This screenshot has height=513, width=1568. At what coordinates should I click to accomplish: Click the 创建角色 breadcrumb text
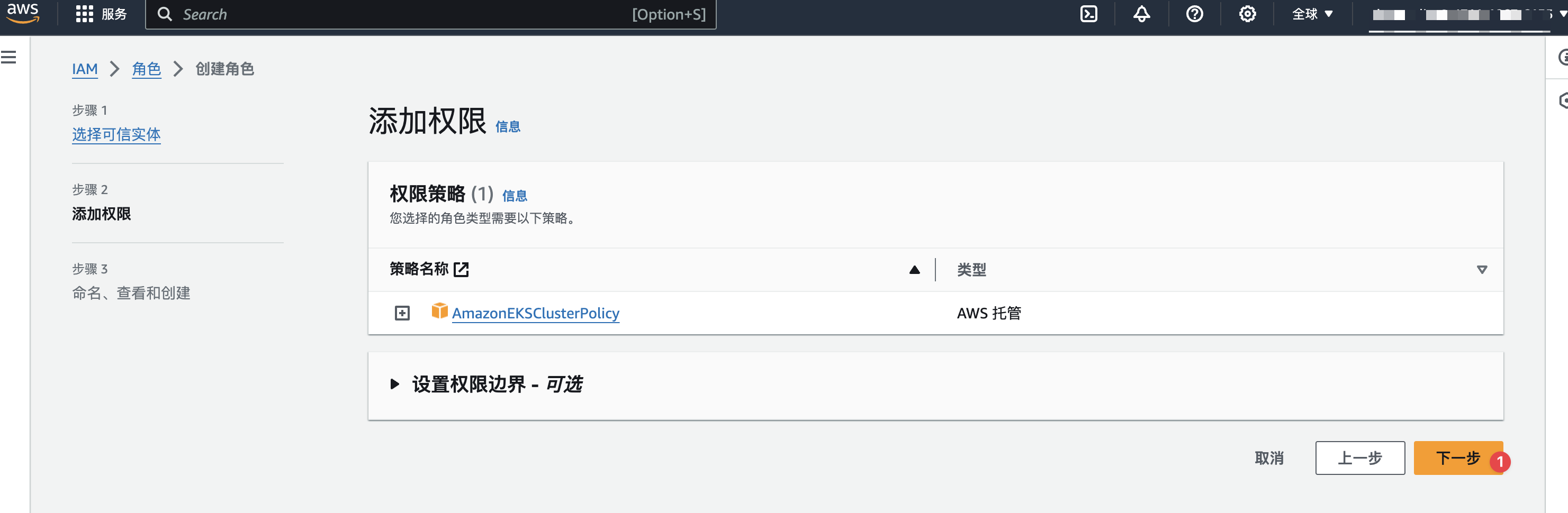pos(224,69)
